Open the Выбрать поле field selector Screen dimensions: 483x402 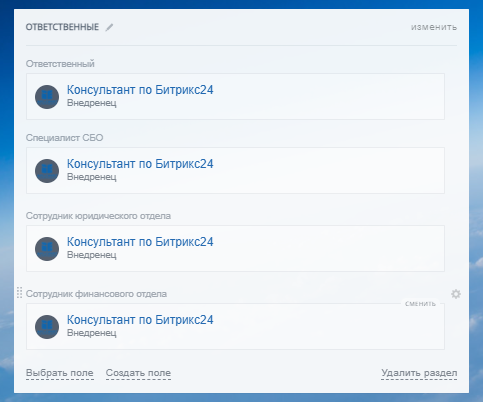click(60, 373)
